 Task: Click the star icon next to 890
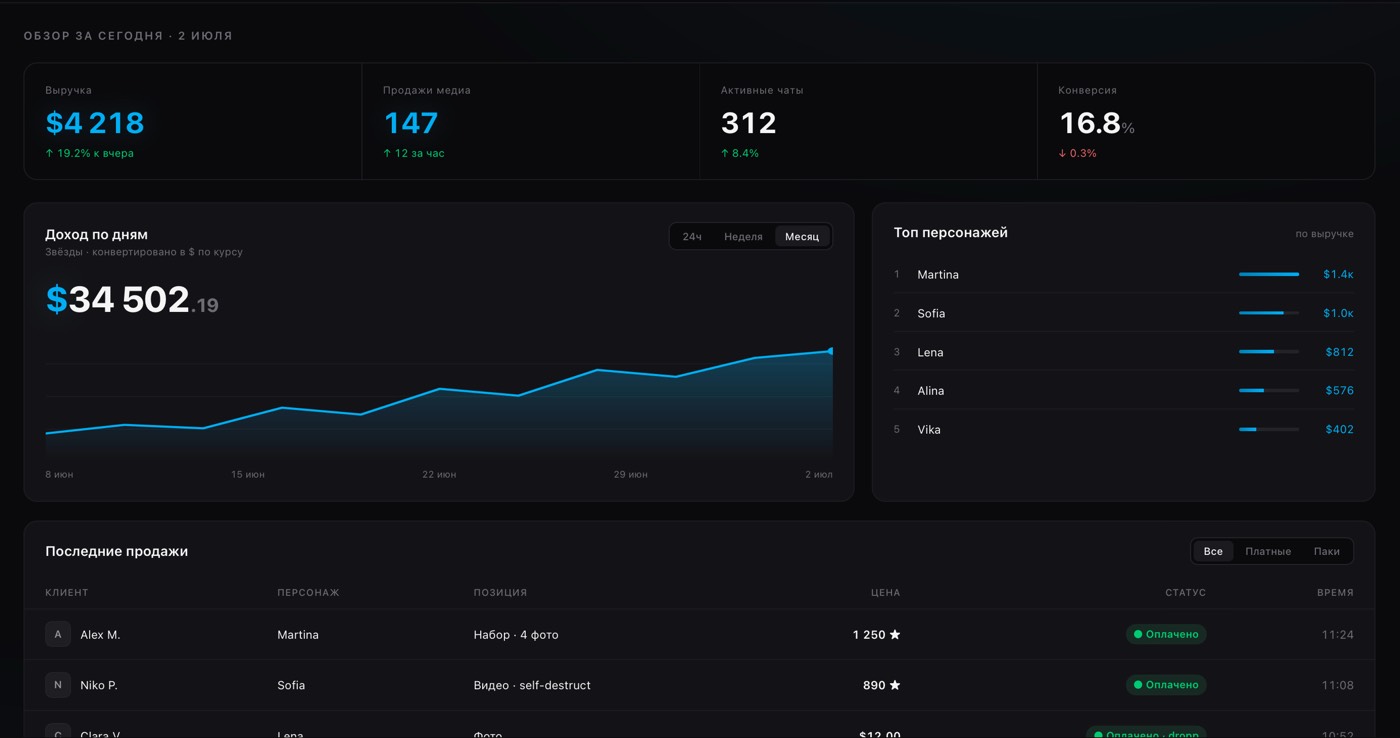tap(895, 685)
